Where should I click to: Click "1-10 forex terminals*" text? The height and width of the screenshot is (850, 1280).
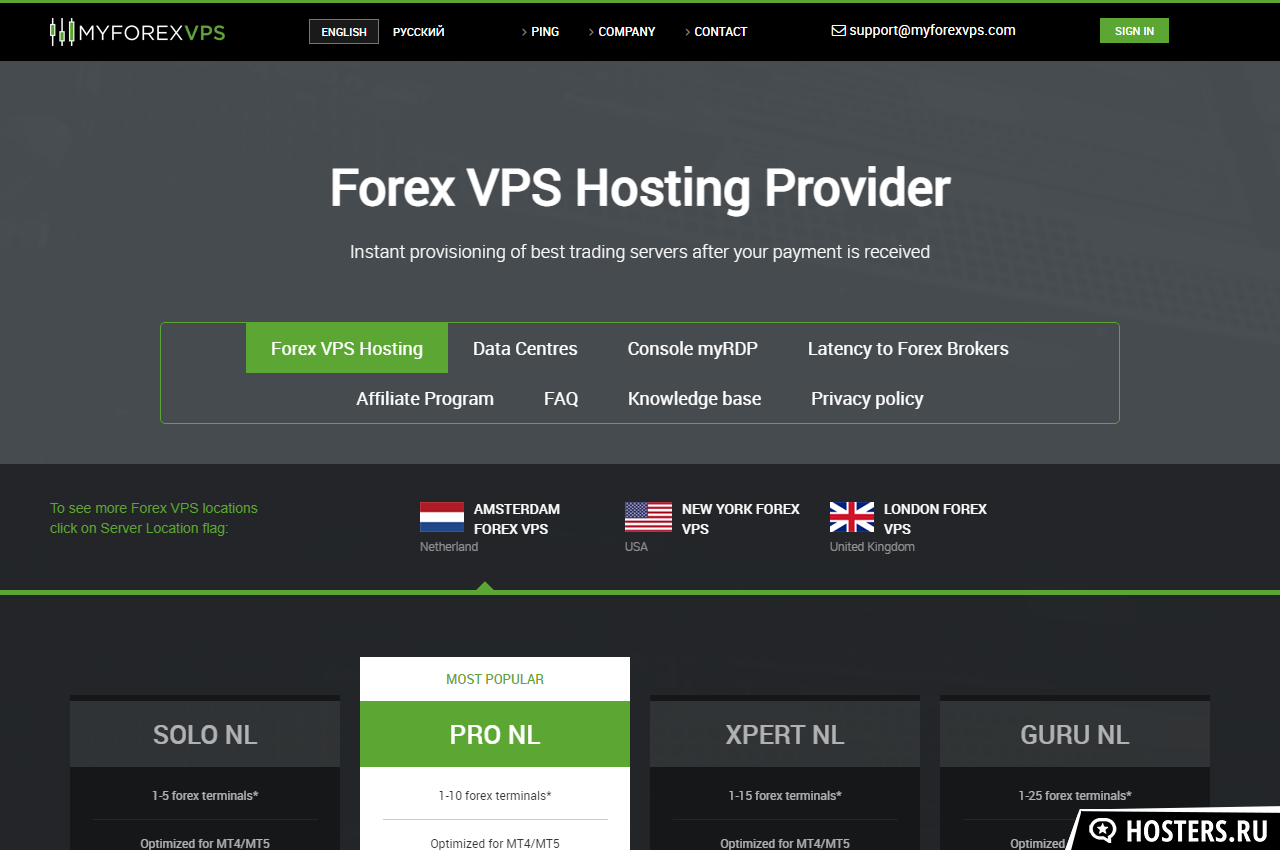point(495,796)
